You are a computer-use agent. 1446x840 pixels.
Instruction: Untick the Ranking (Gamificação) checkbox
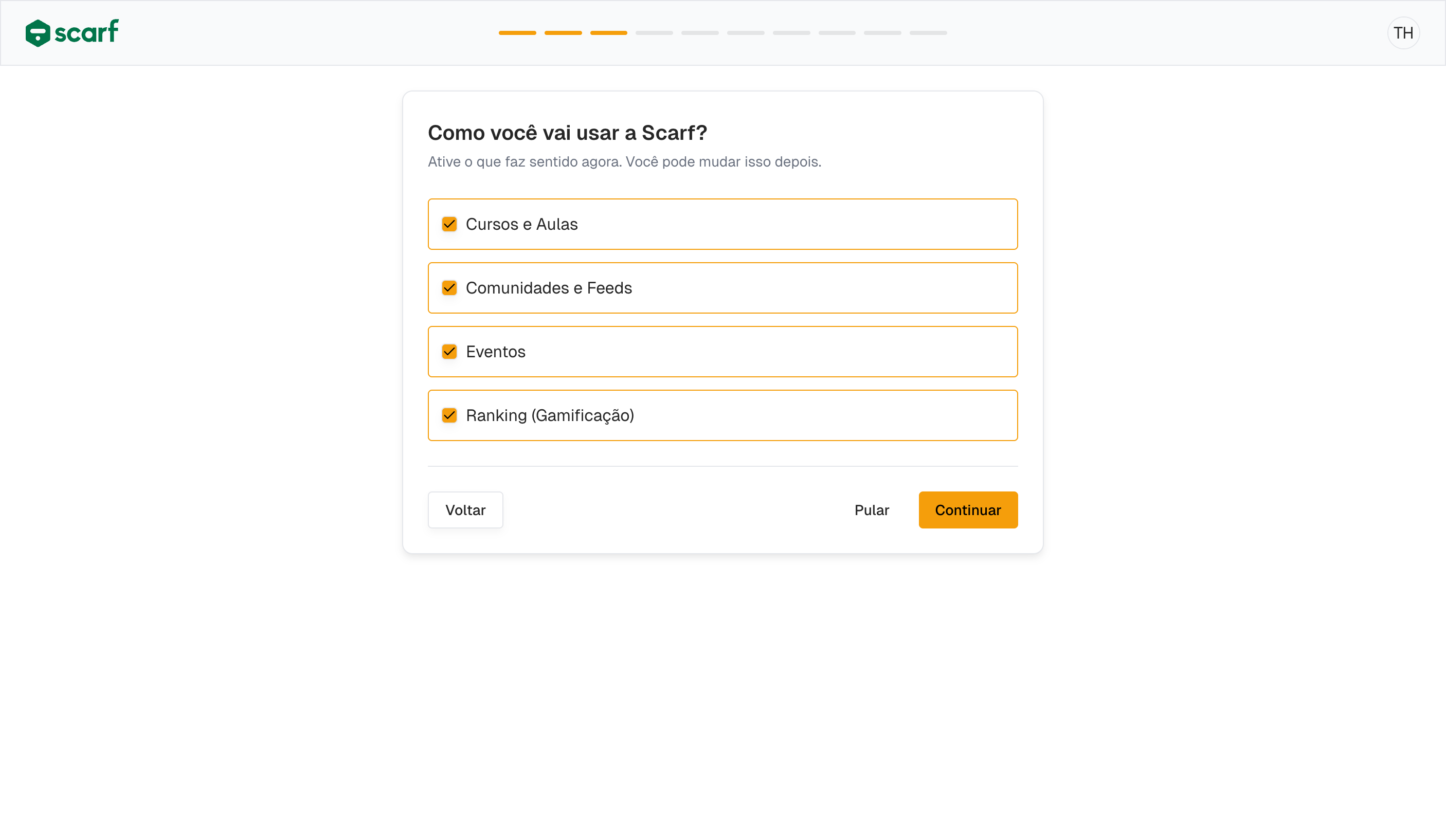pyautogui.click(x=449, y=415)
